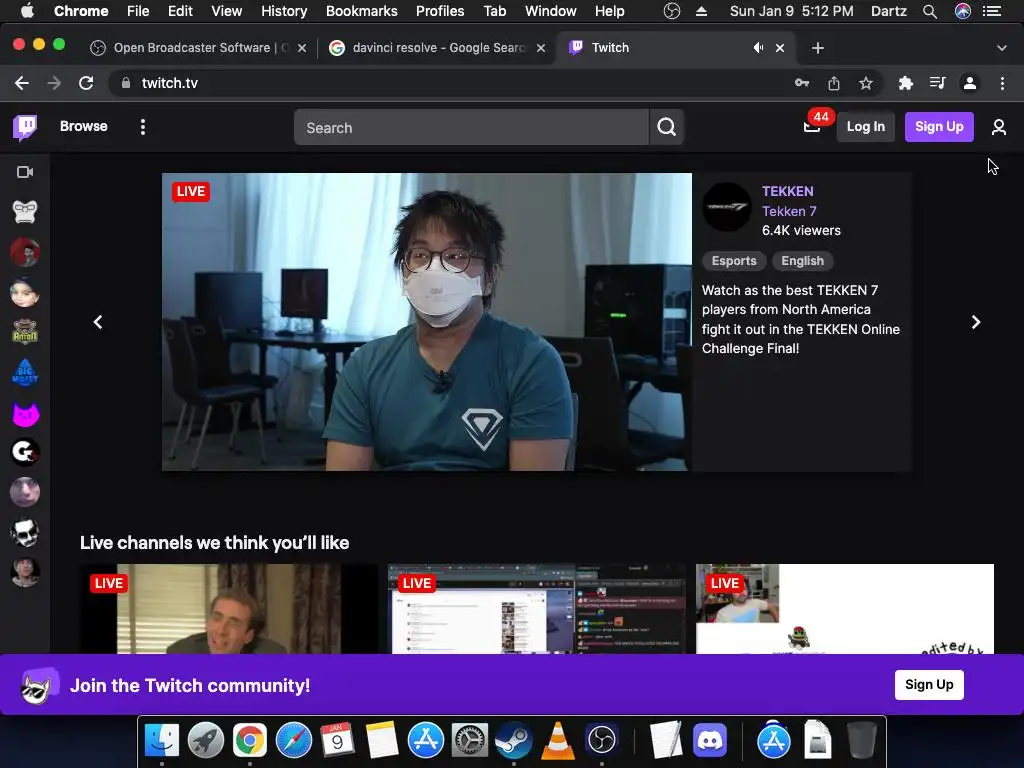The image size is (1024, 768).
Task: Open the Big Moist channel avatar
Action: click(x=25, y=372)
